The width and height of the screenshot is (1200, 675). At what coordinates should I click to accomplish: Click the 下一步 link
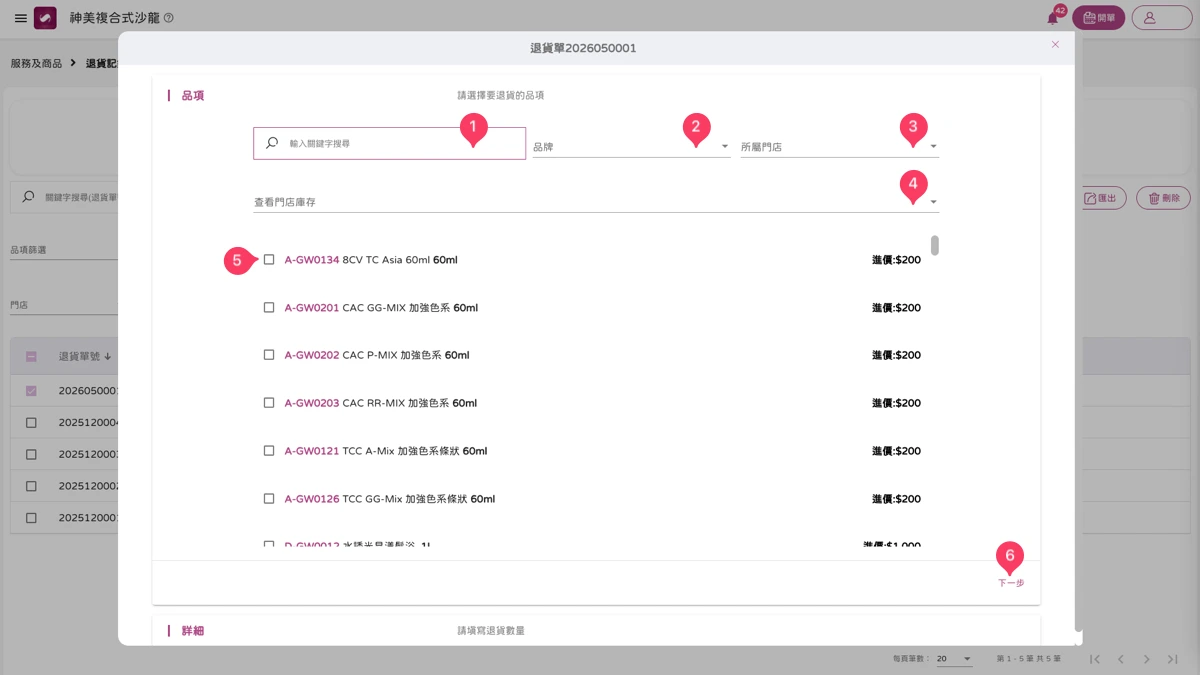[1011, 583]
